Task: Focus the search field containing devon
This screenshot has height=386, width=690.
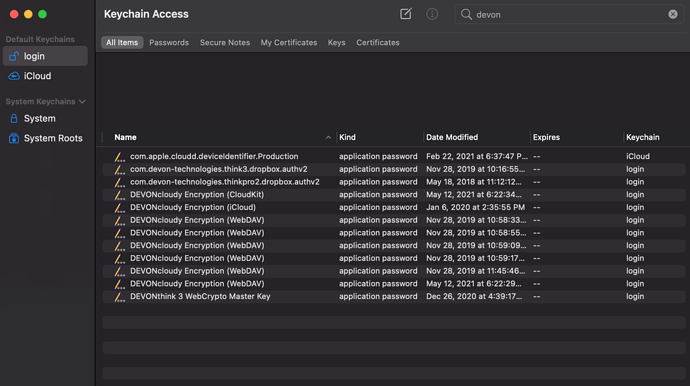Action: 569,15
